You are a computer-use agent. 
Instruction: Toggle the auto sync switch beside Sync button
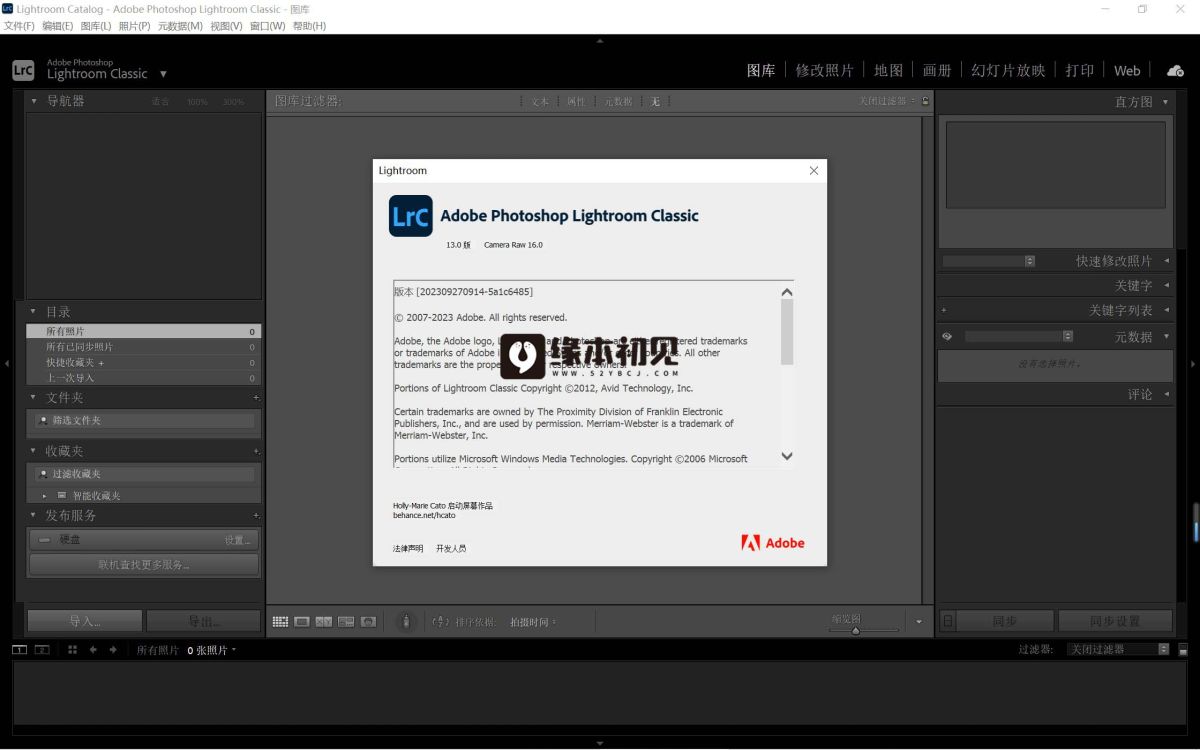tap(948, 622)
